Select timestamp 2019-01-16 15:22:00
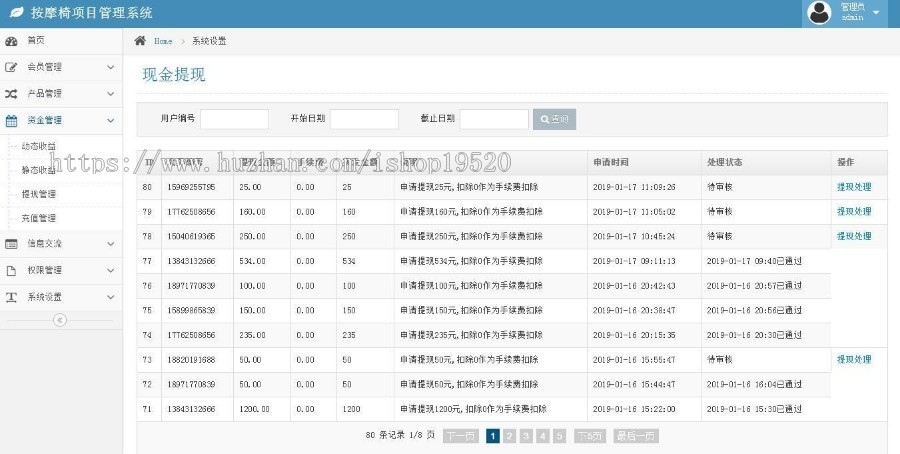This screenshot has height=454, width=900. (634, 409)
